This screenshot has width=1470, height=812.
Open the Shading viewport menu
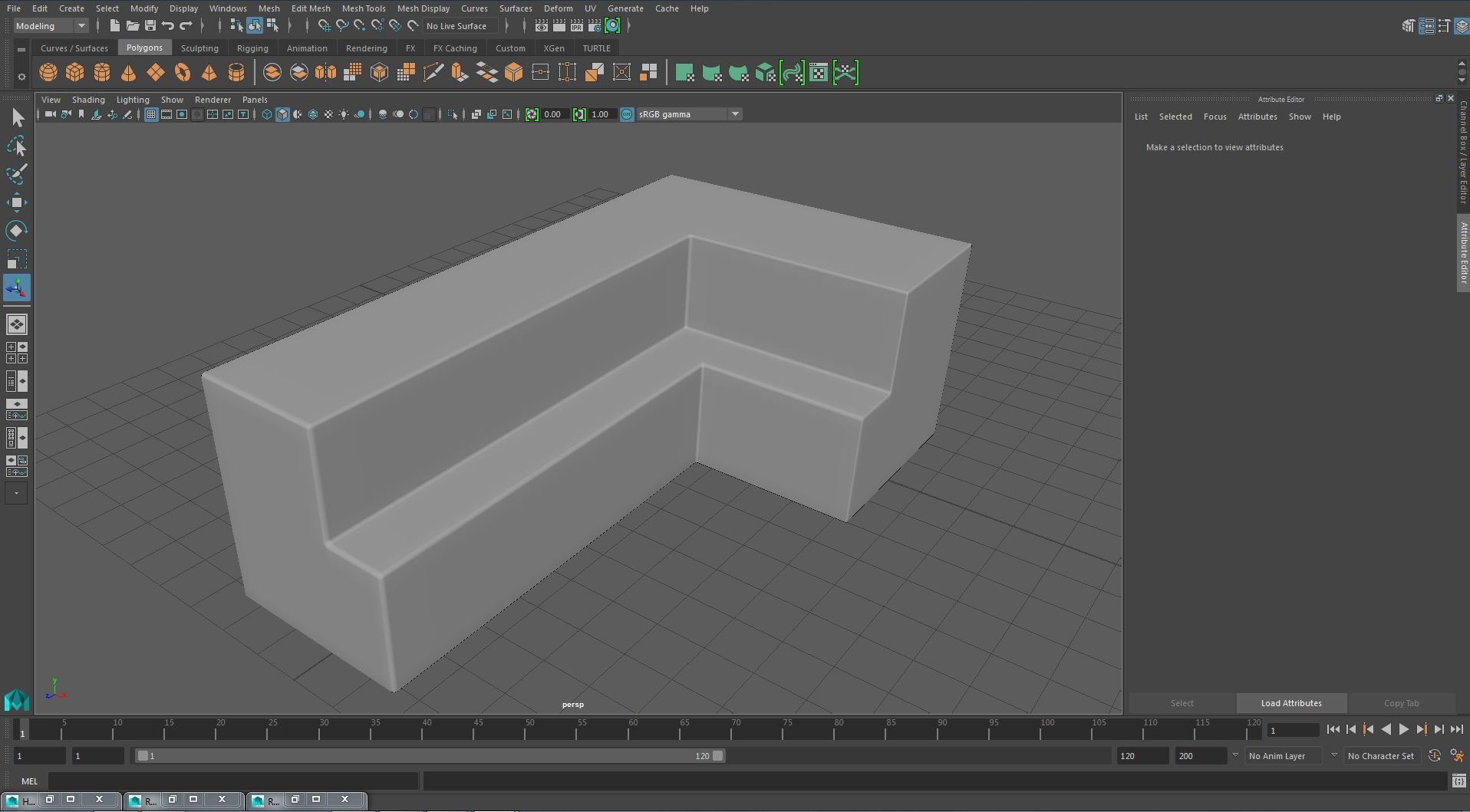pyautogui.click(x=88, y=100)
